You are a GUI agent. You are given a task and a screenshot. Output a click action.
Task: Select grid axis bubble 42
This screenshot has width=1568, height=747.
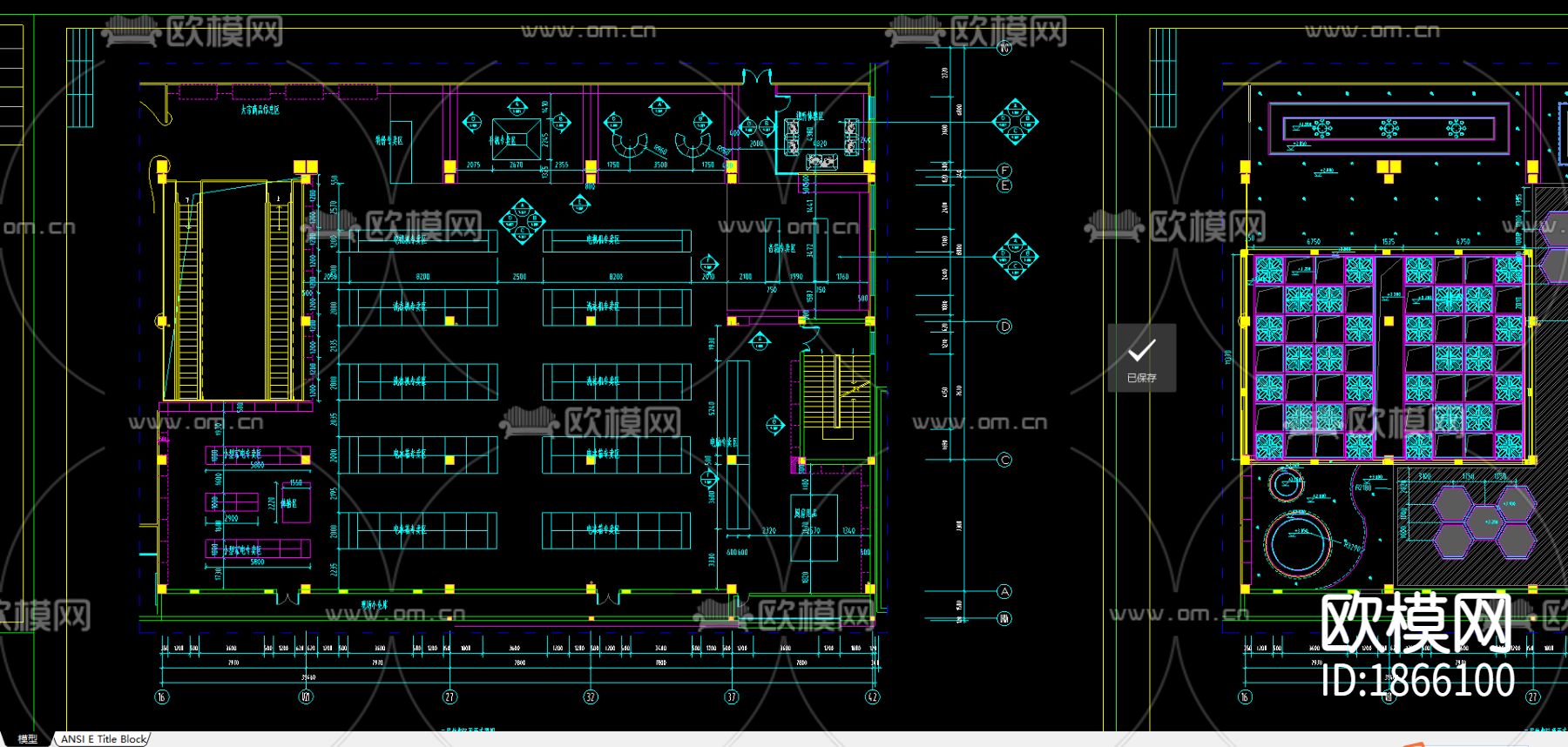coord(872,697)
